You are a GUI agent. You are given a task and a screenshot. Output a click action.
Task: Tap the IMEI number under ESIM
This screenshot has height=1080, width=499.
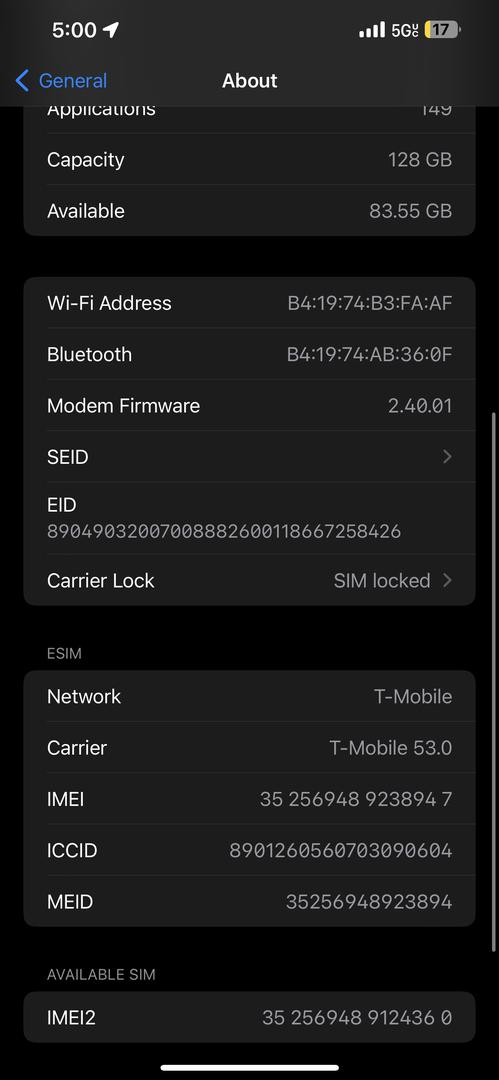coord(356,799)
